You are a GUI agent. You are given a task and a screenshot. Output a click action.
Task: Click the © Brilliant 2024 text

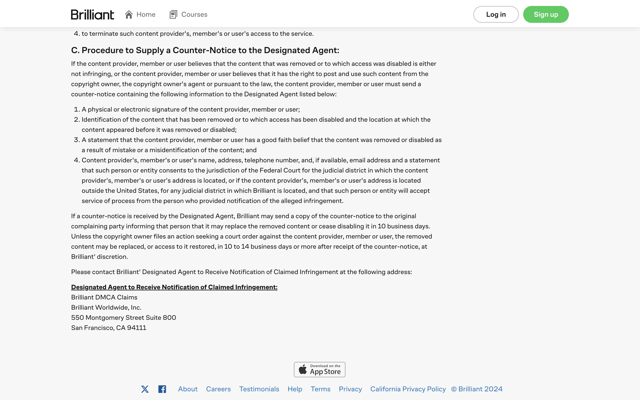coord(477,389)
